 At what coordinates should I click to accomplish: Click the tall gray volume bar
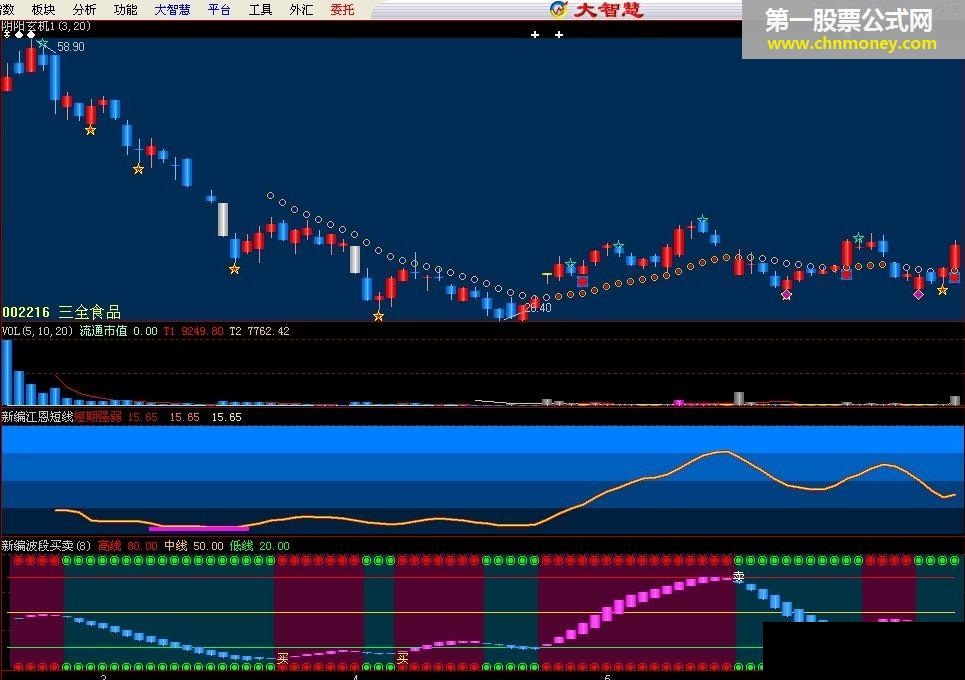pos(739,398)
